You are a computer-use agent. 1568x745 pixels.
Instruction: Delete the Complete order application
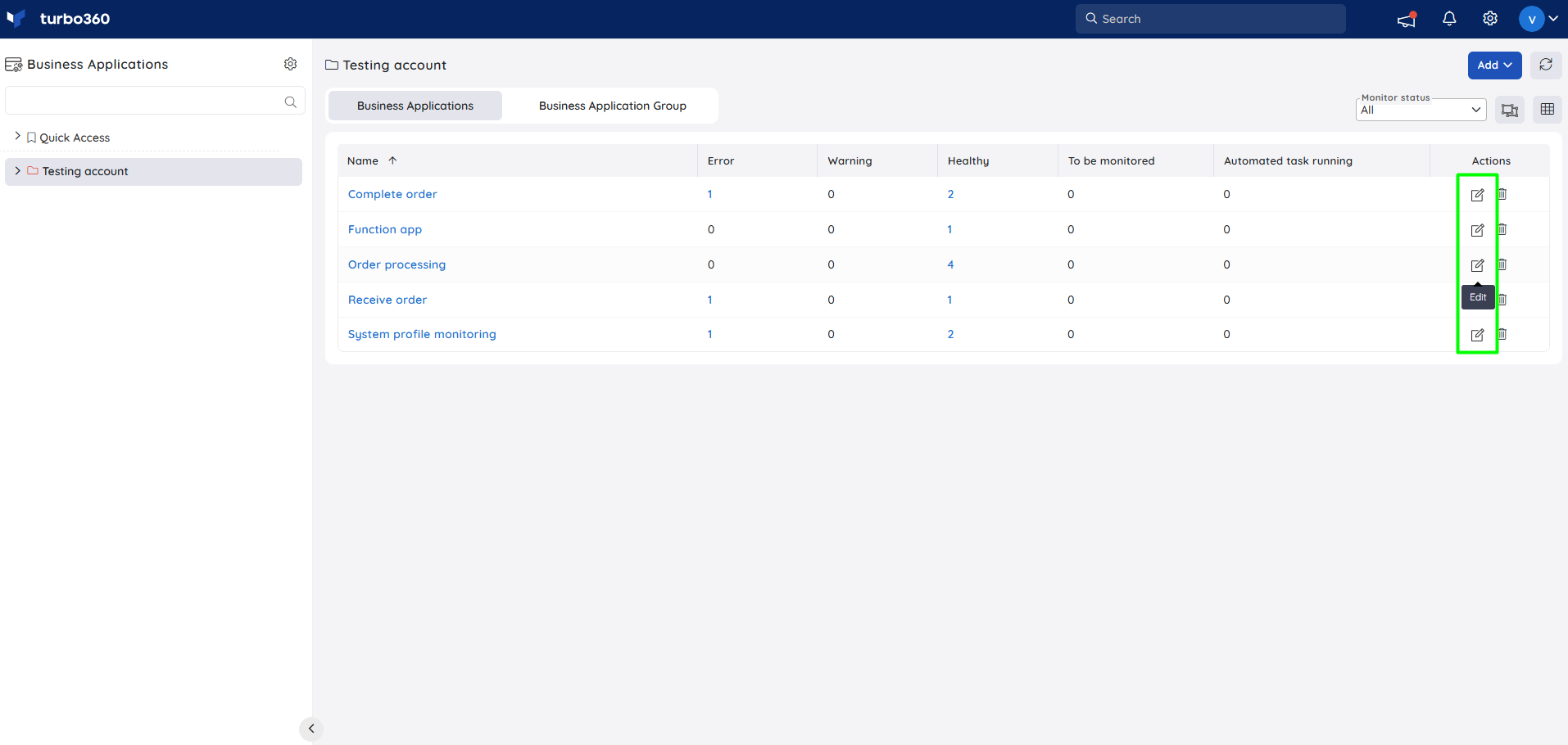tap(1502, 194)
